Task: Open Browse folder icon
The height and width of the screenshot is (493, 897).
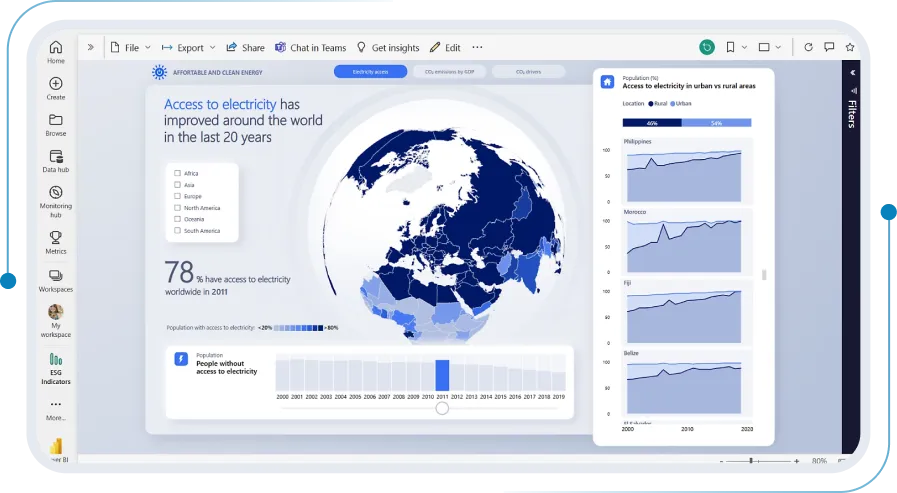Action: pos(55,120)
